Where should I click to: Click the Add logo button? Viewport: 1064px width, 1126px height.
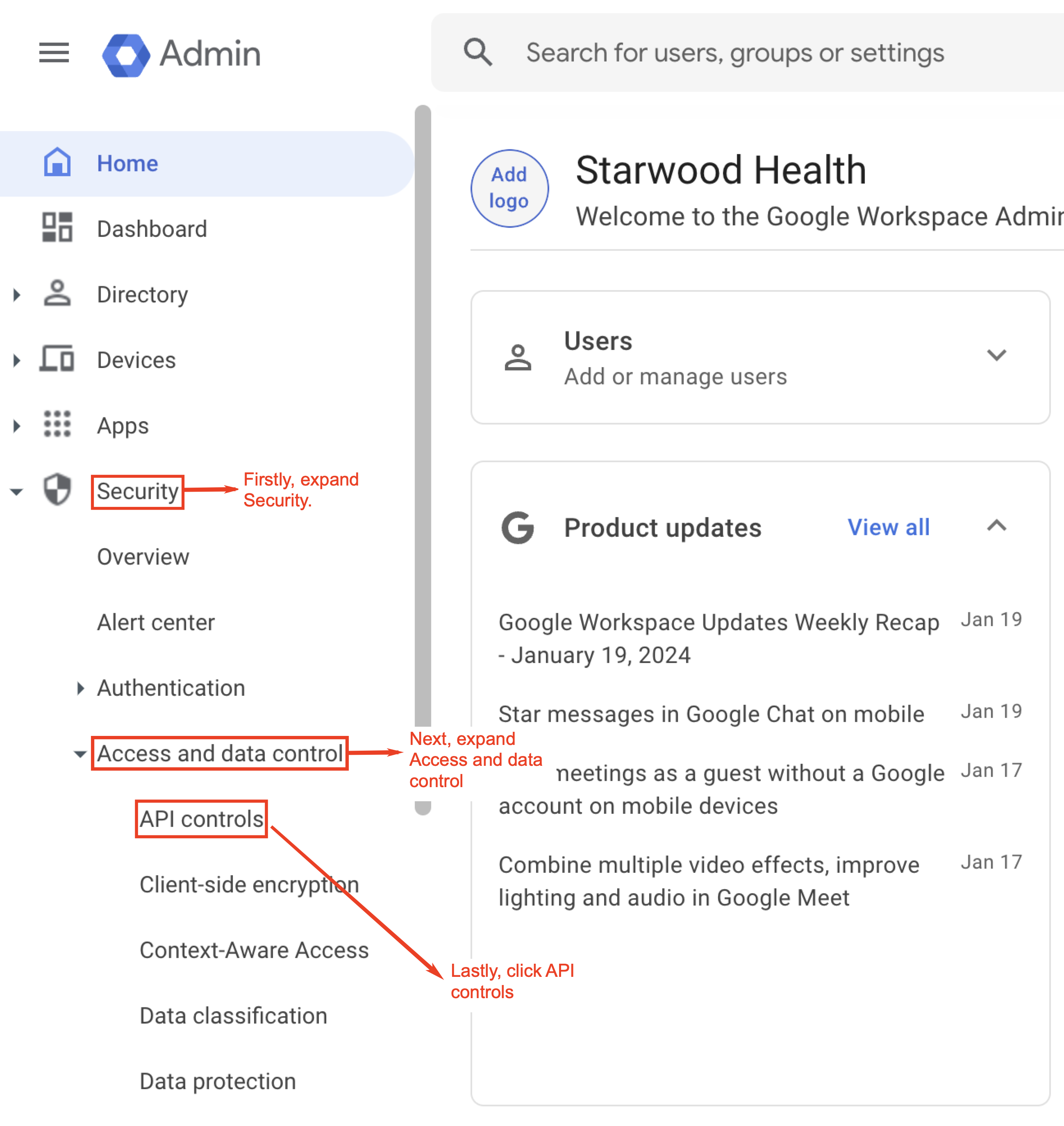(509, 188)
